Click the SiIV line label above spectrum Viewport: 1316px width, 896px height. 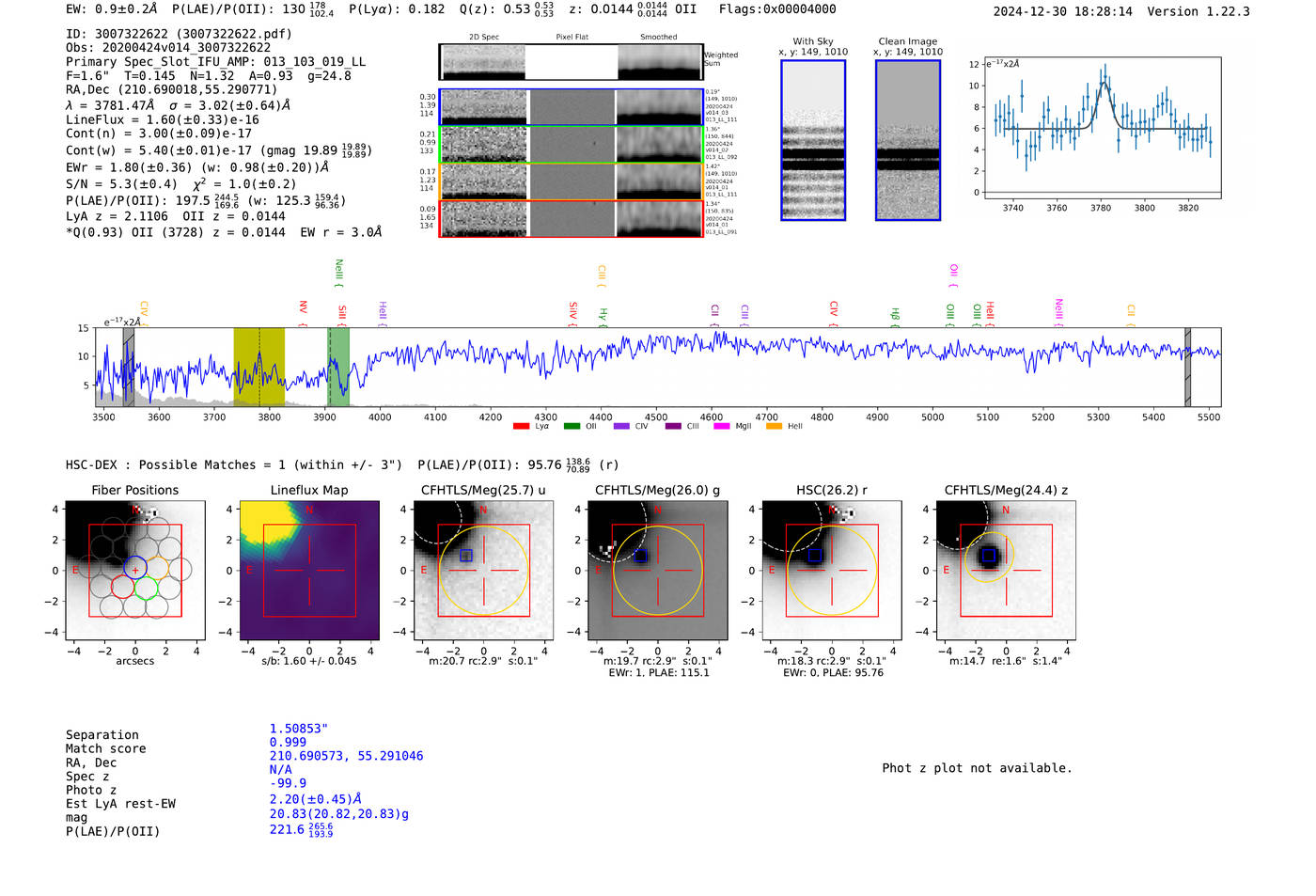tap(572, 311)
